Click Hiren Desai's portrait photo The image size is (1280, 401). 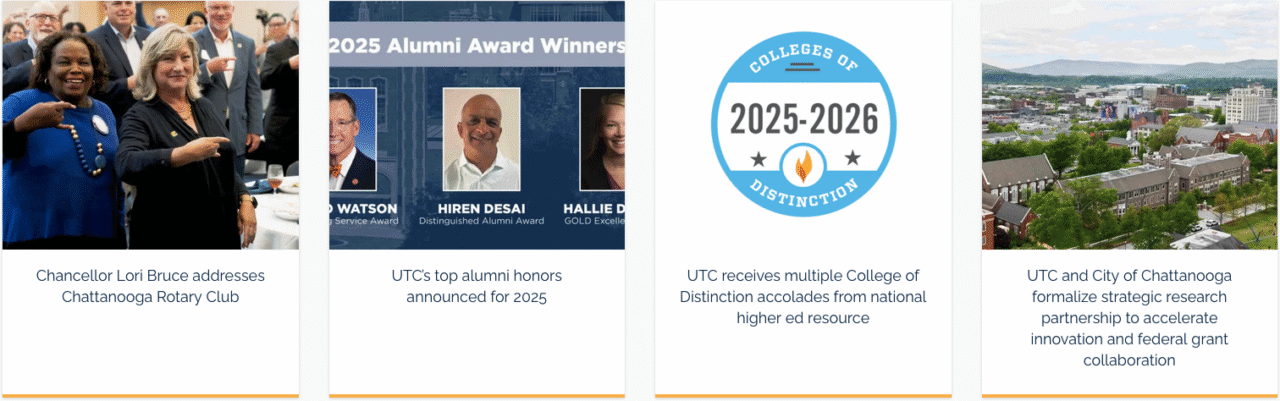481,140
